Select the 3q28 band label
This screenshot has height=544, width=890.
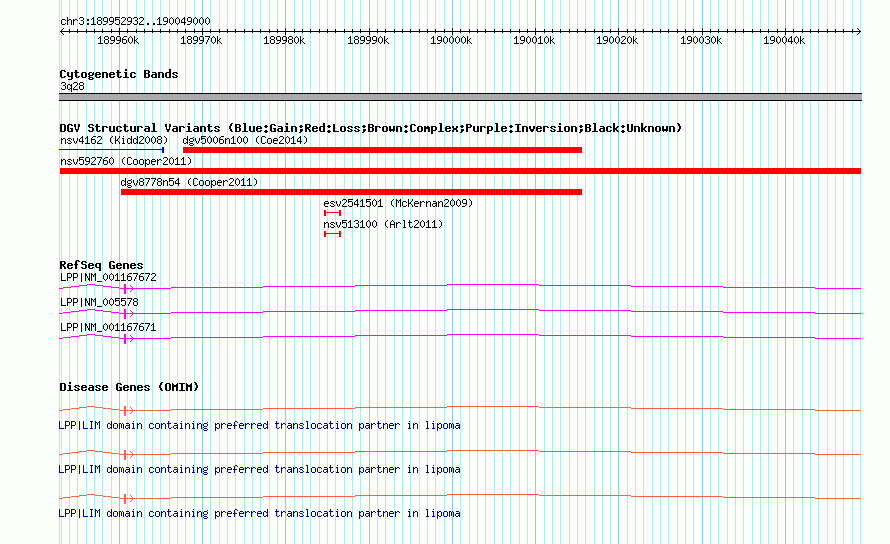72,86
